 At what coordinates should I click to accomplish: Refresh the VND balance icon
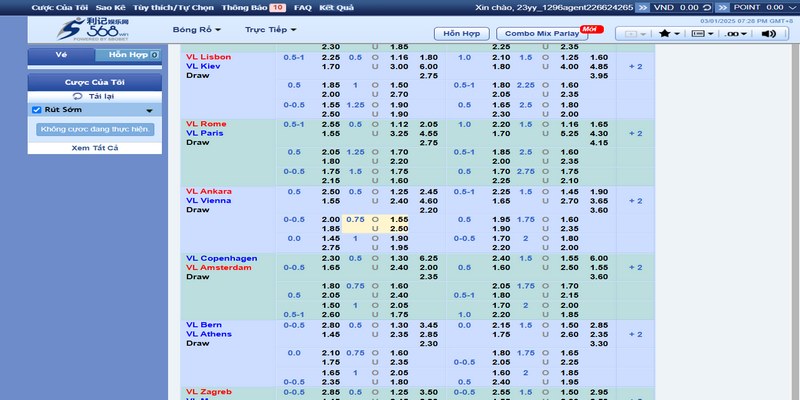(x=706, y=7)
